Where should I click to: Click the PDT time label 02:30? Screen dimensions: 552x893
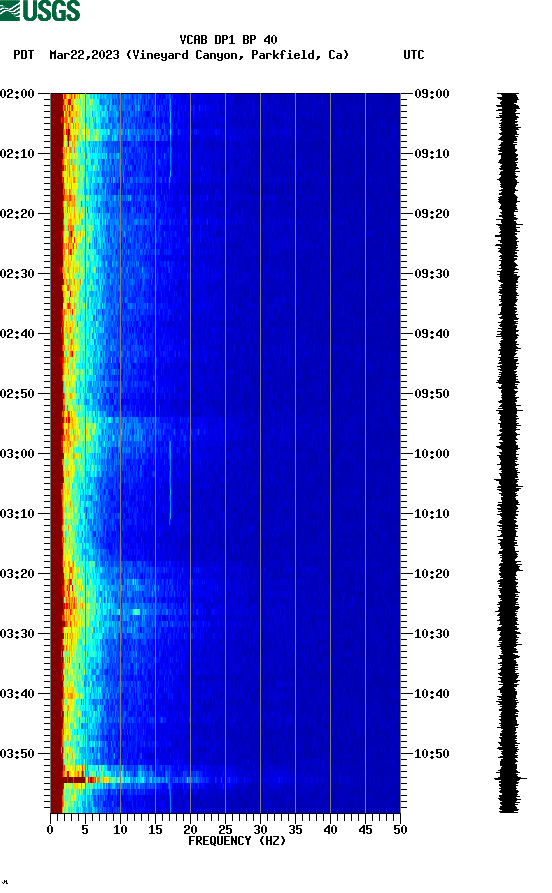(x=17, y=273)
